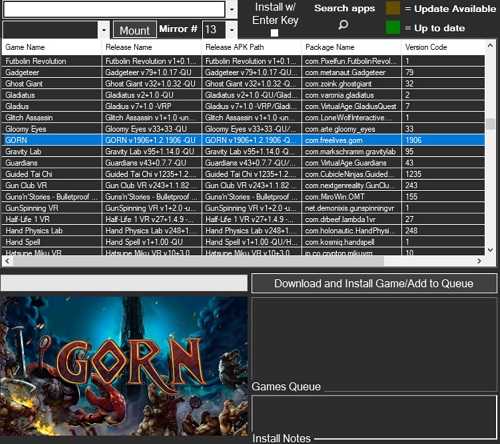Open the dropdown left of Mount button

pos(104,30)
